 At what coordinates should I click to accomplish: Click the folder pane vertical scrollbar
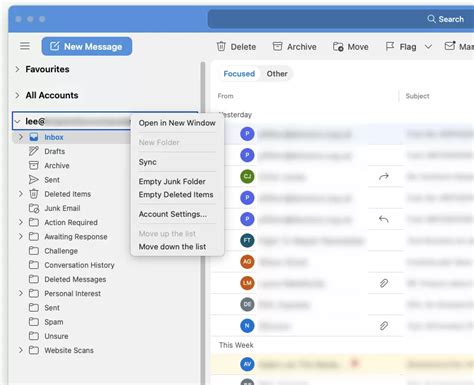(202, 222)
